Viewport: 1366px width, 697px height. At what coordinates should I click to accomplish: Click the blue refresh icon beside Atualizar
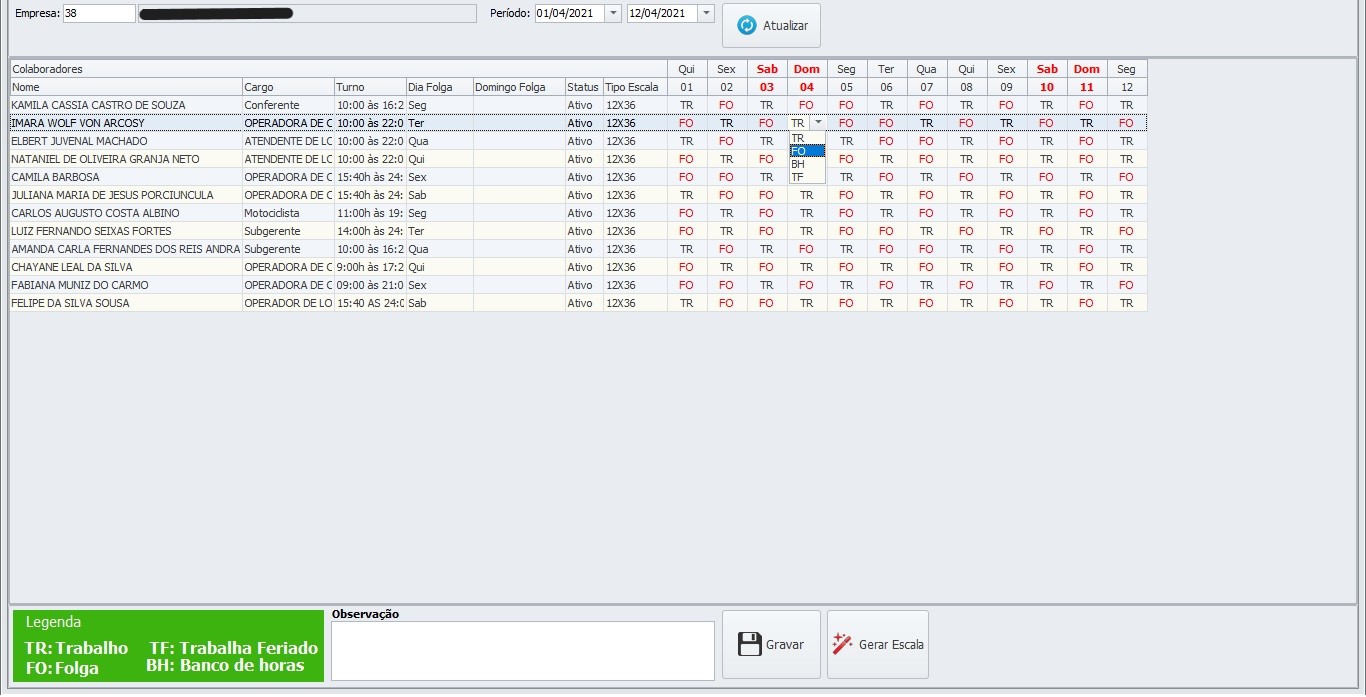point(746,26)
